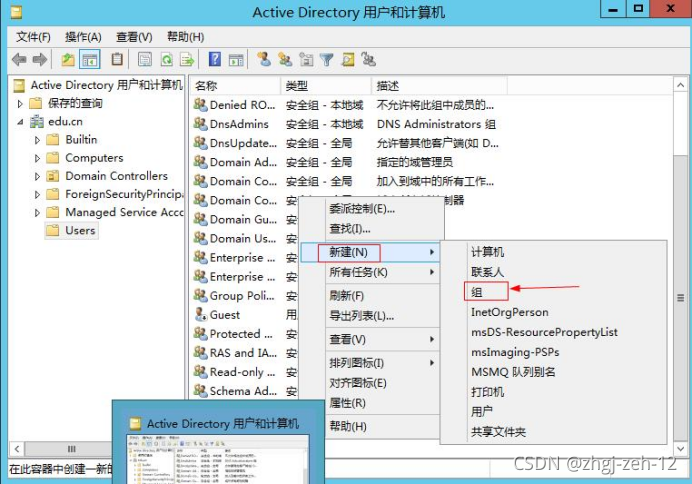Click the Back arrow toolbar icon
This screenshot has width=692, height=484.
(x=19, y=59)
